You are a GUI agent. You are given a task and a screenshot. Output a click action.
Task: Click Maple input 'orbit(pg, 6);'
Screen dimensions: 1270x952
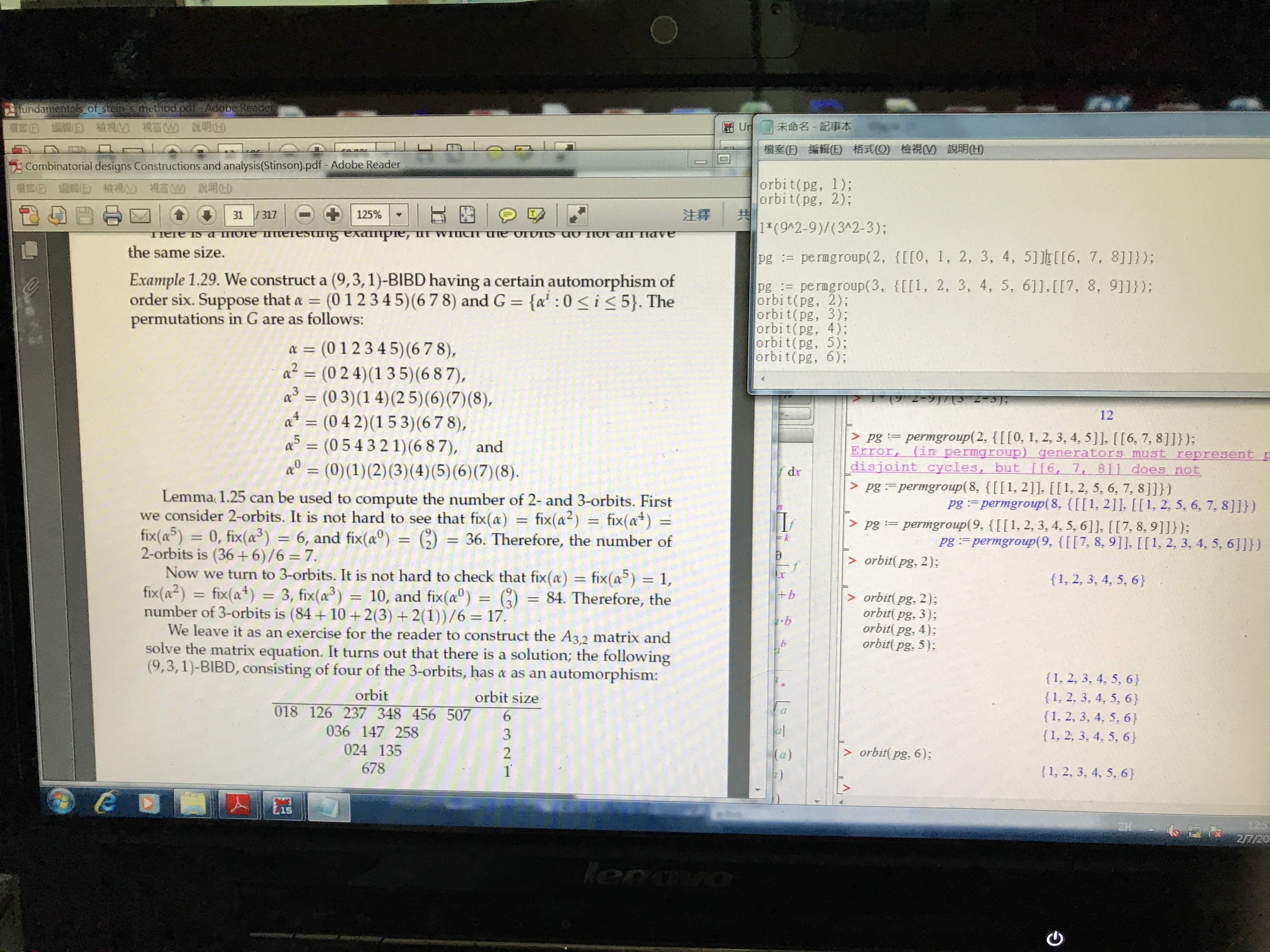895,753
